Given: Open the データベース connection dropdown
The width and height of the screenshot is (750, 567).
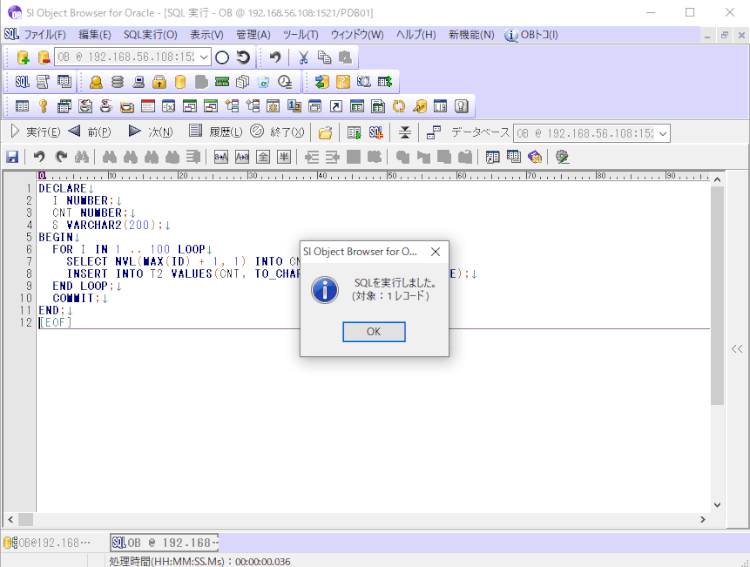Looking at the screenshot, I should pos(663,133).
